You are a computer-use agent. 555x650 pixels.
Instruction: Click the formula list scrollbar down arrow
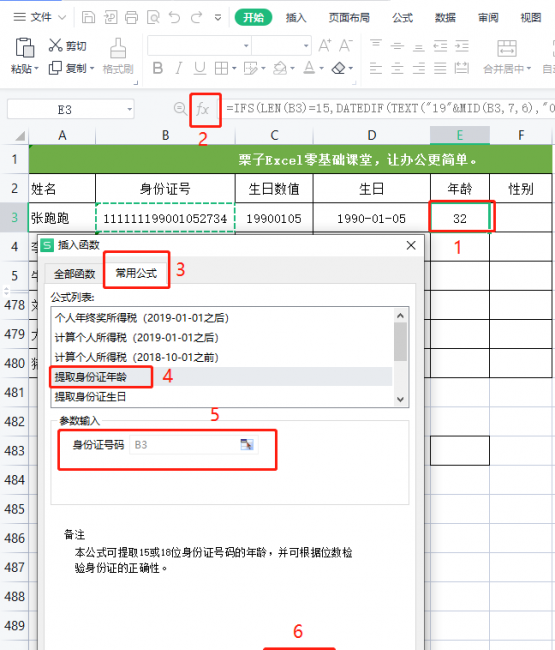point(400,399)
